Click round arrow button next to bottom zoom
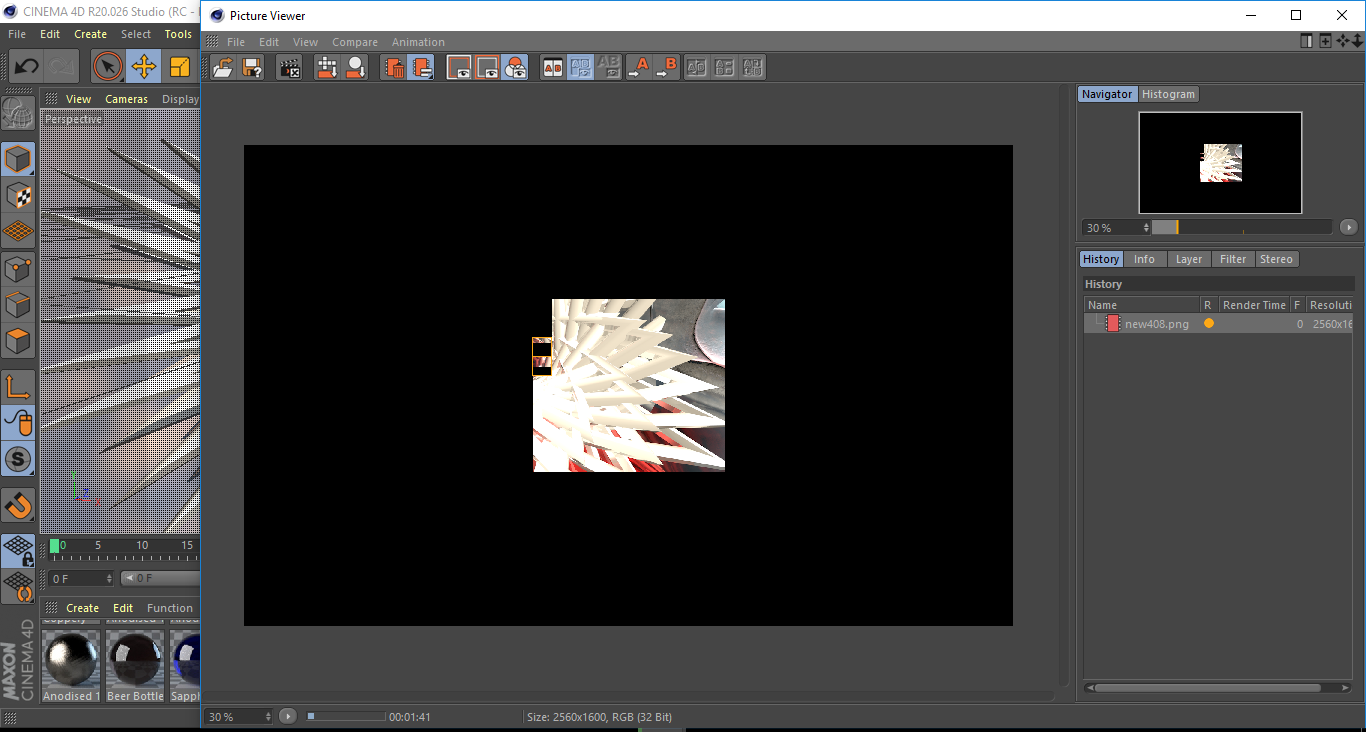The image size is (1366, 732). 288,716
